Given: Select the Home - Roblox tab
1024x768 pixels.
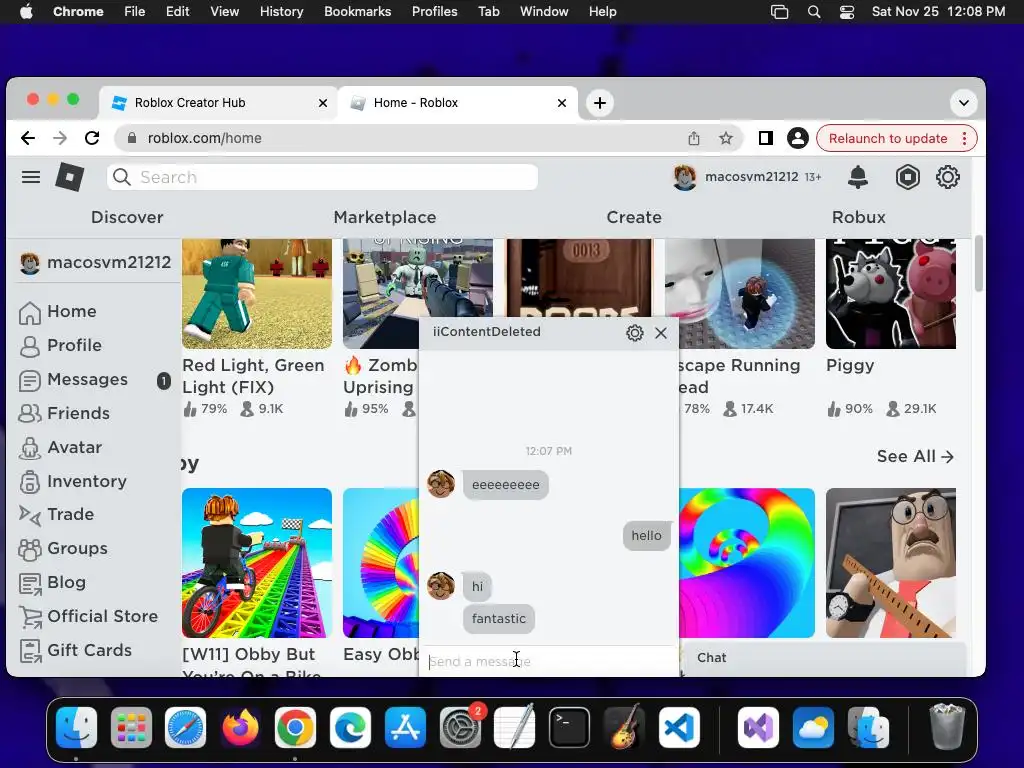Looking at the screenshot, I should [x=457, y=103].
